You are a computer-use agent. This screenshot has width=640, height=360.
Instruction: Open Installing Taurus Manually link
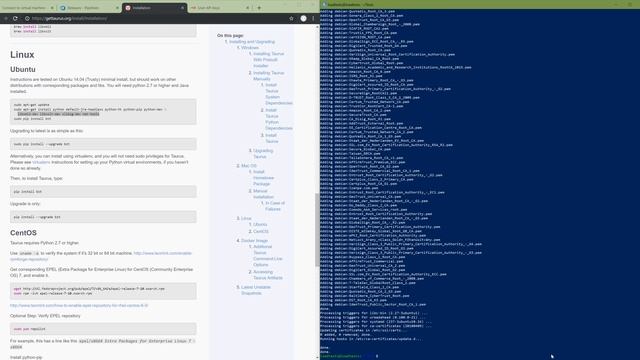click(268, 76)
